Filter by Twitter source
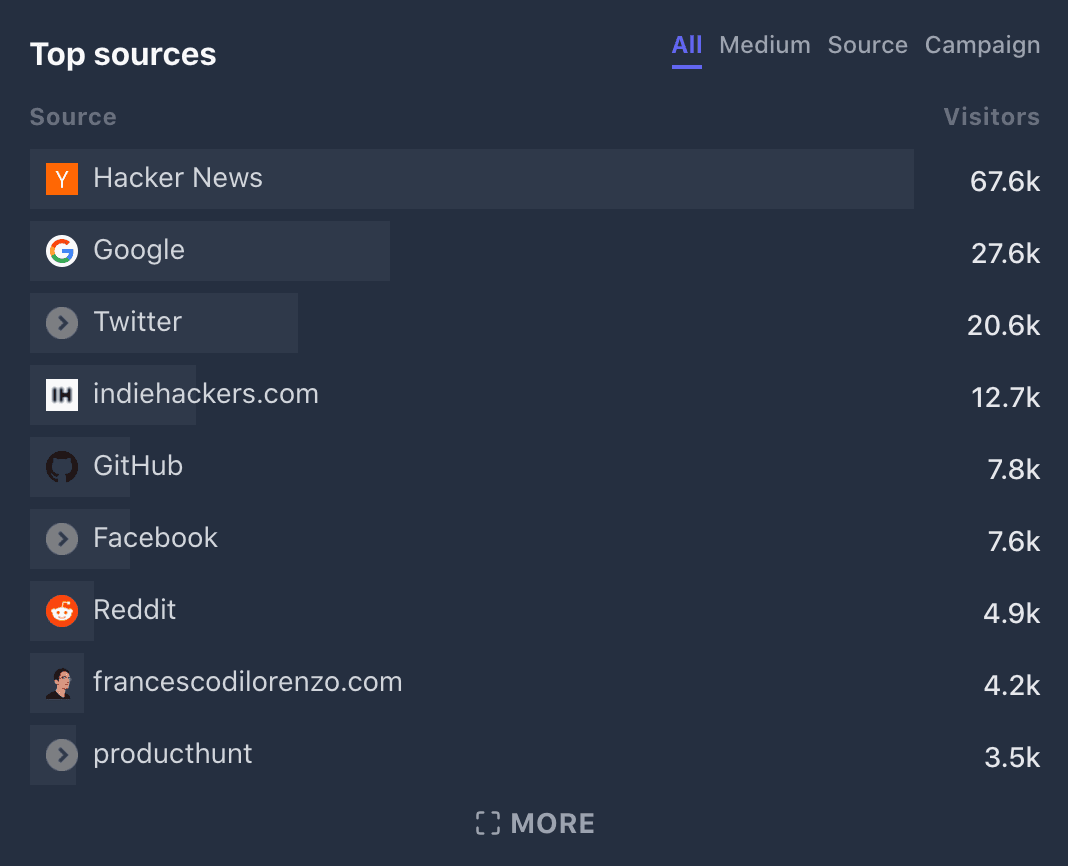The width and height of the screenshot is (1068, 866). click(138, 322)
